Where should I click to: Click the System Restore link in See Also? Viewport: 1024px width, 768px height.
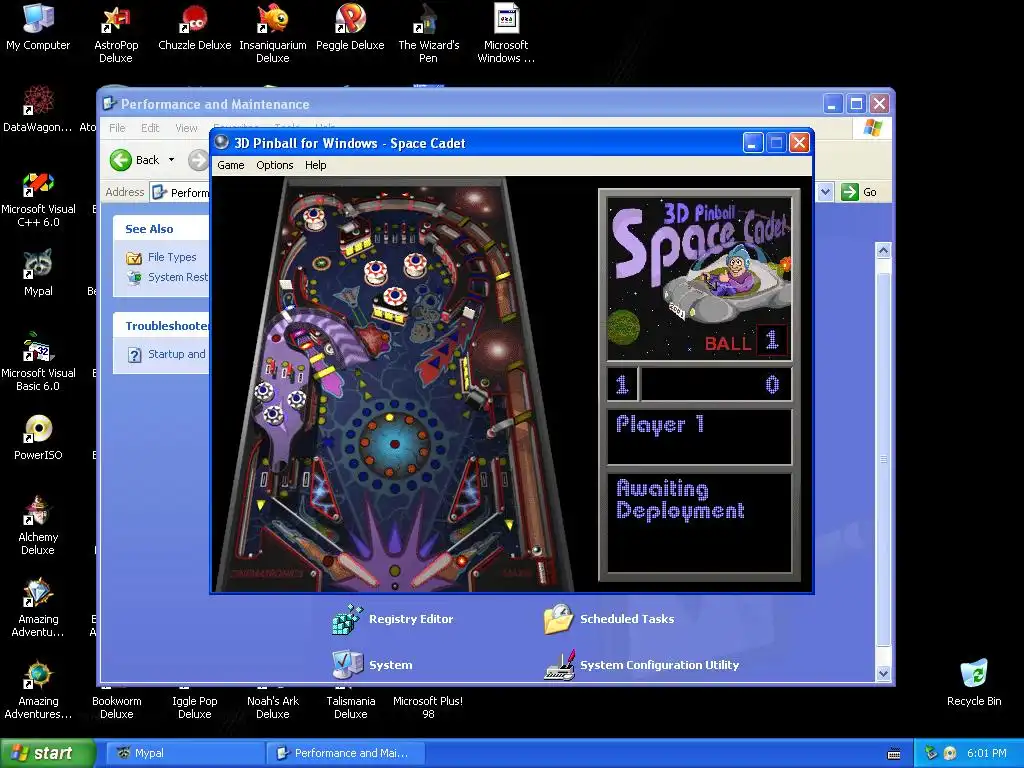pos(178,277)
